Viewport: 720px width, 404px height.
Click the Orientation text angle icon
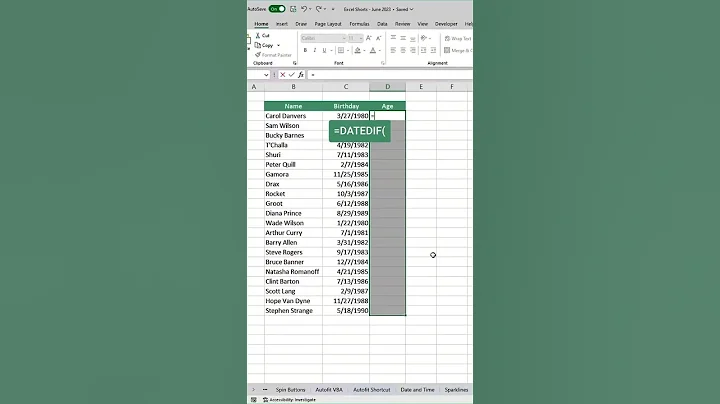coord(424,38)
